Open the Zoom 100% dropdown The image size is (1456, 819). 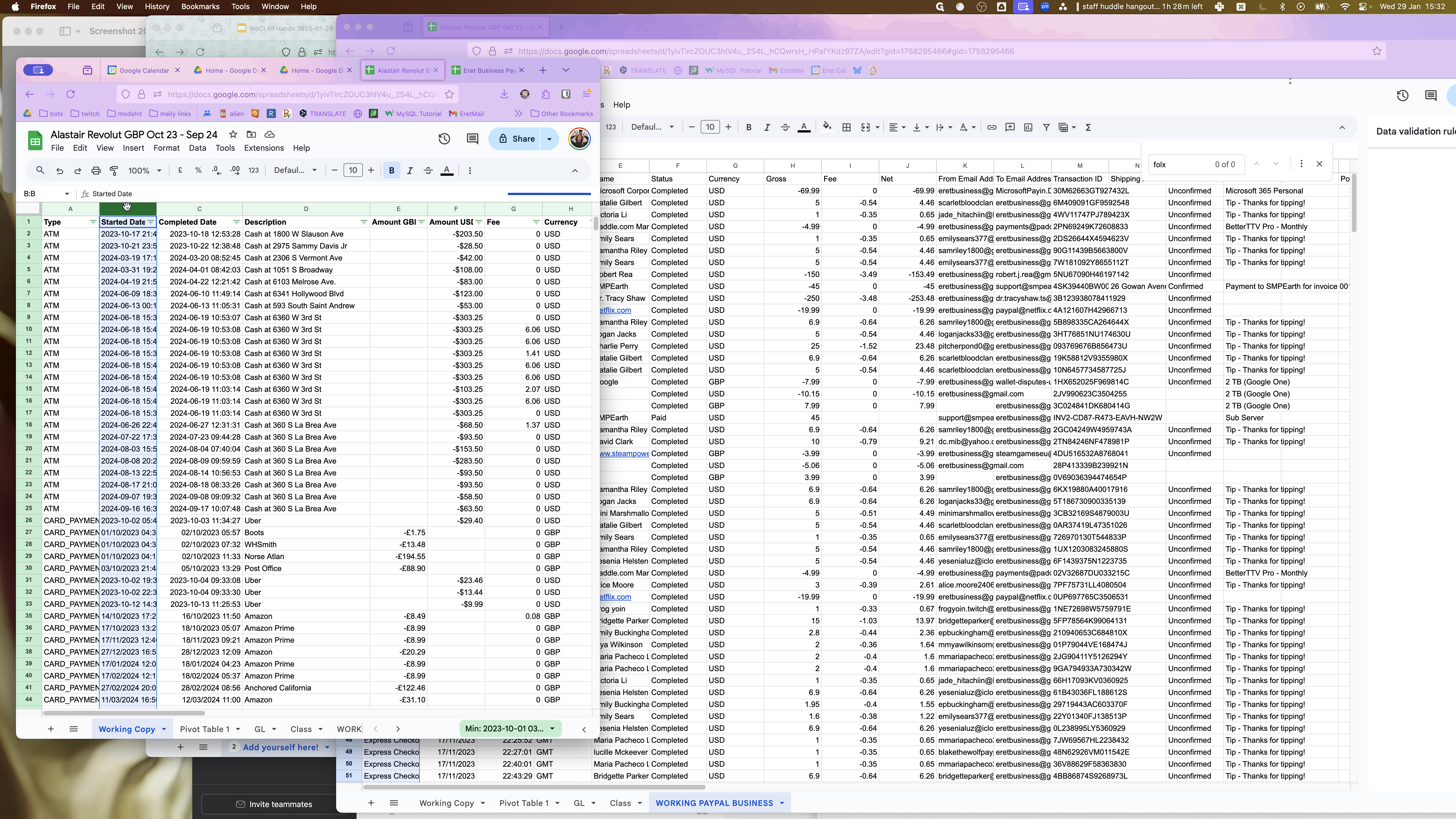(x=145, y=170)
